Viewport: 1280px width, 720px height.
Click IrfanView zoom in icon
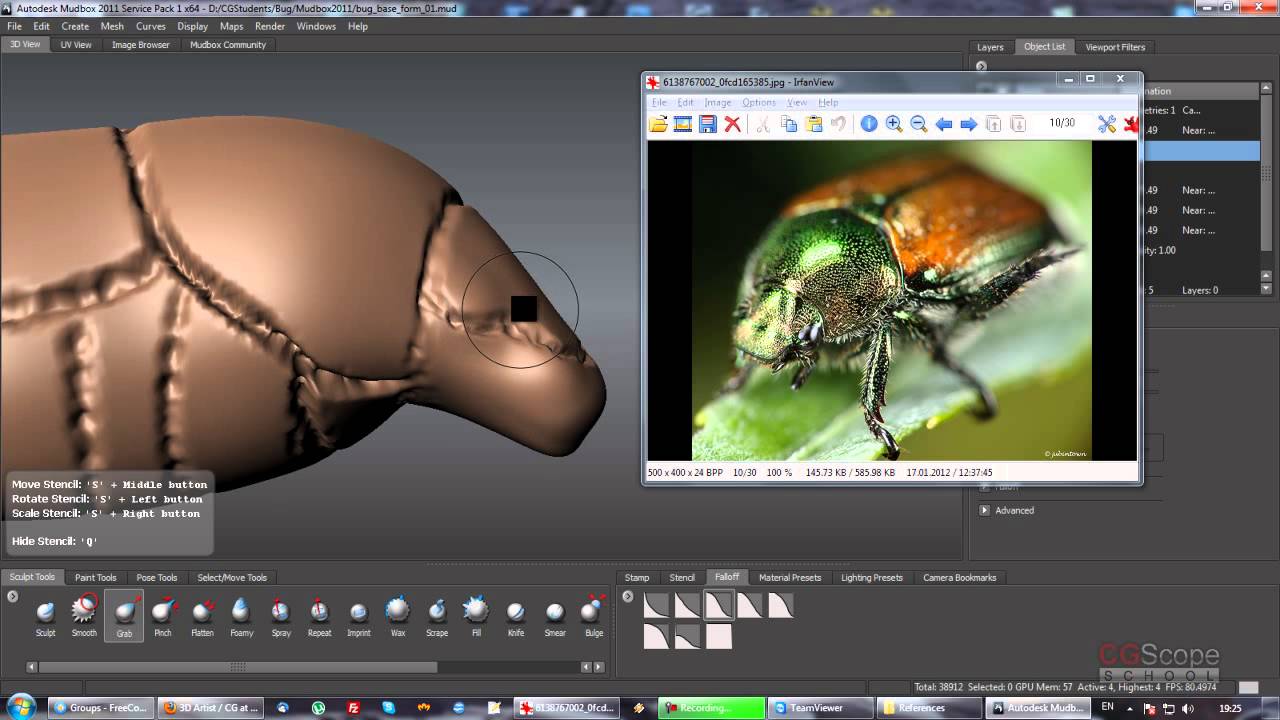point(894,124)
